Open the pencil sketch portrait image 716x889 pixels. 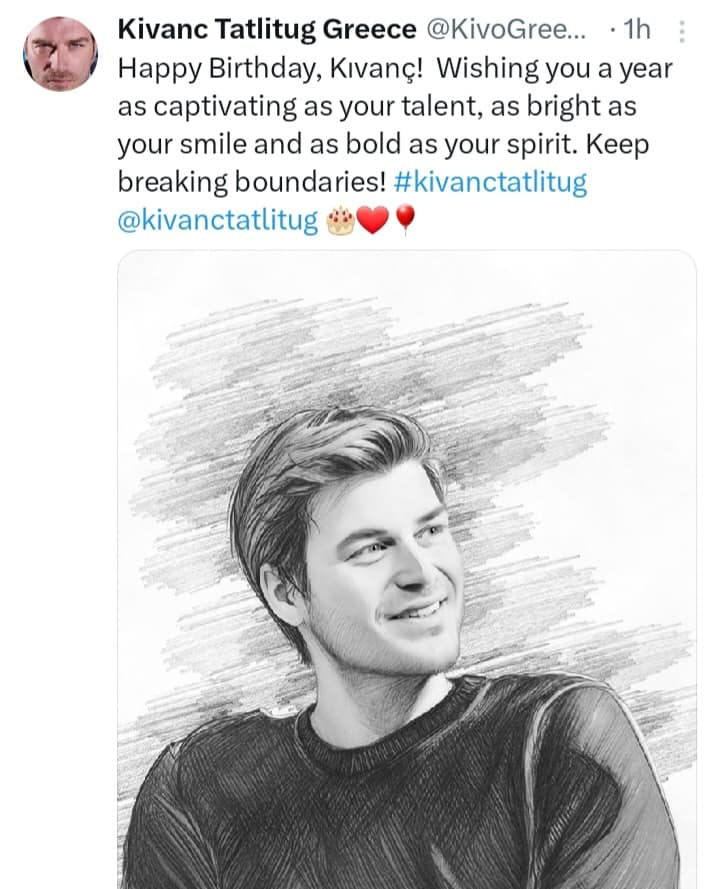[x=406, y=569]
